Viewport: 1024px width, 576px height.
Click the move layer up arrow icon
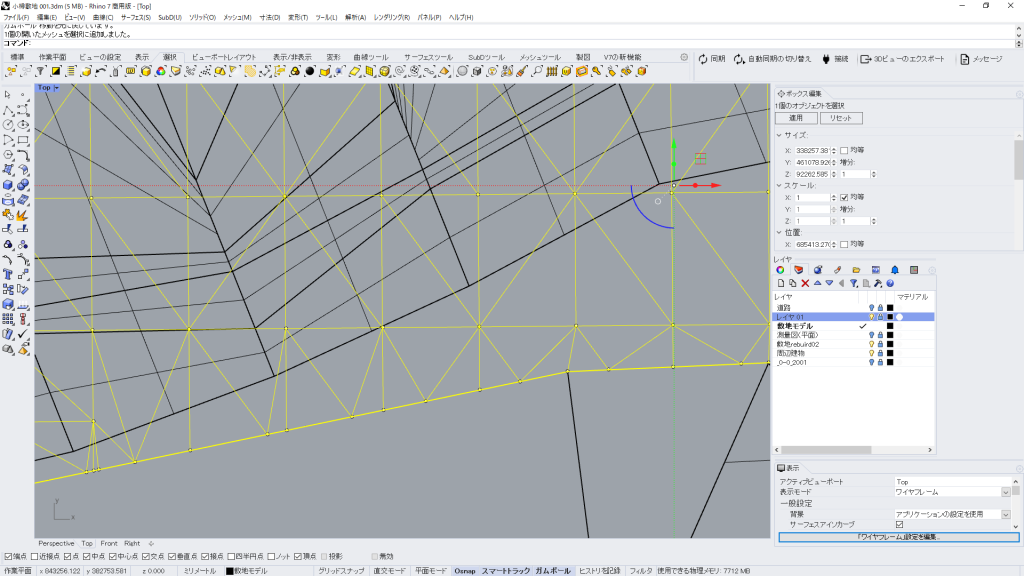[817, 283]
